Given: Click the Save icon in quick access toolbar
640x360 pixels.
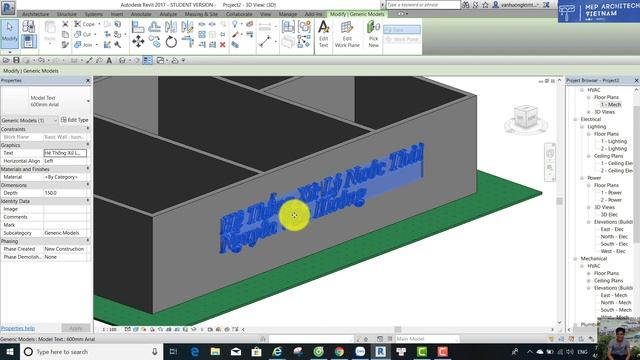Looking at the screenshot, I should pyautogui.click(x=16, y=60).
